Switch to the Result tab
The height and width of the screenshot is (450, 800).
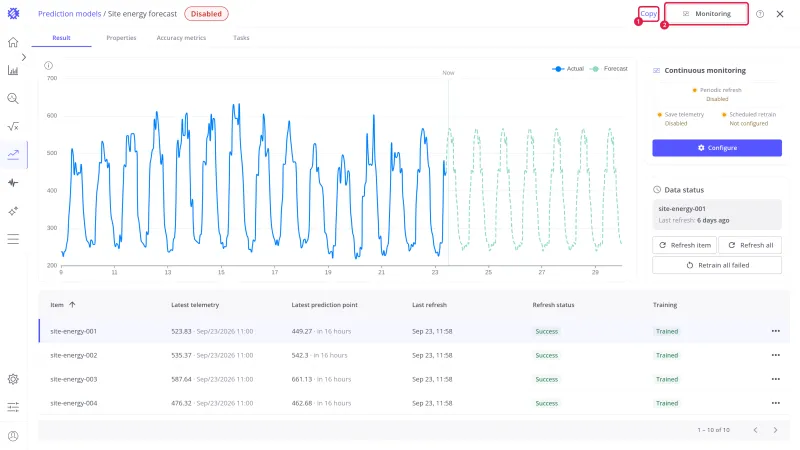tap(61, 38)
